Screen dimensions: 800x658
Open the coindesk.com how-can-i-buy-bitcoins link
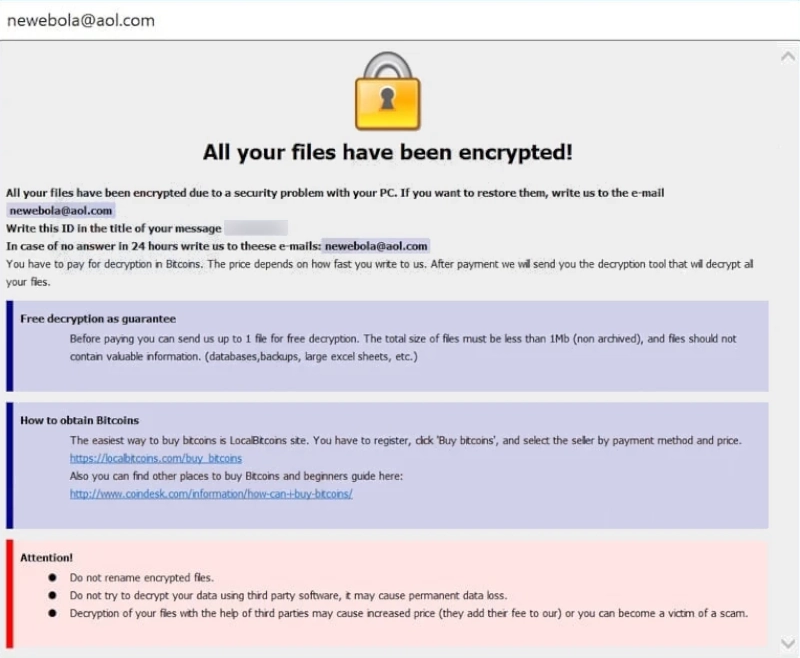211,494
